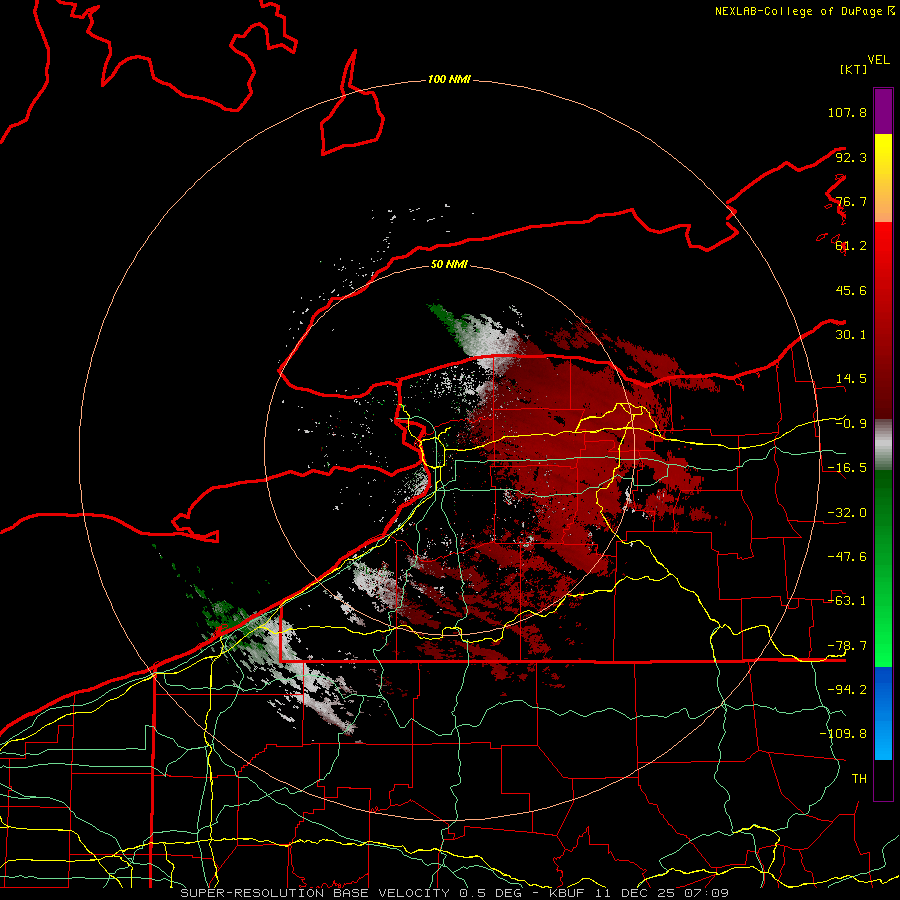Click the -94.2 value on the velocity scale

pyautogui.click(x=847, y=690)
